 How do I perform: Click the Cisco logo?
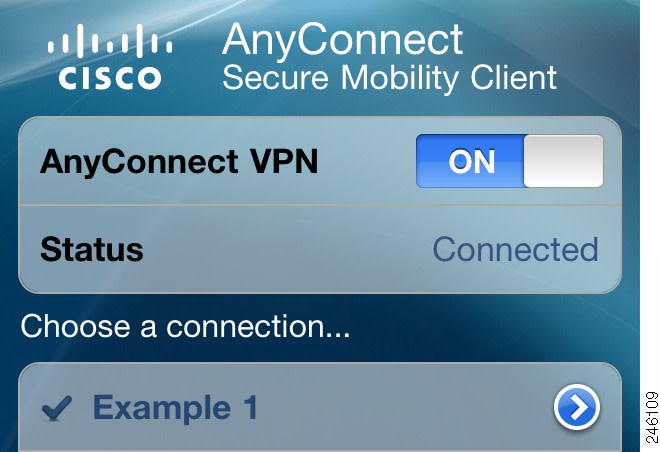(109, 57)
